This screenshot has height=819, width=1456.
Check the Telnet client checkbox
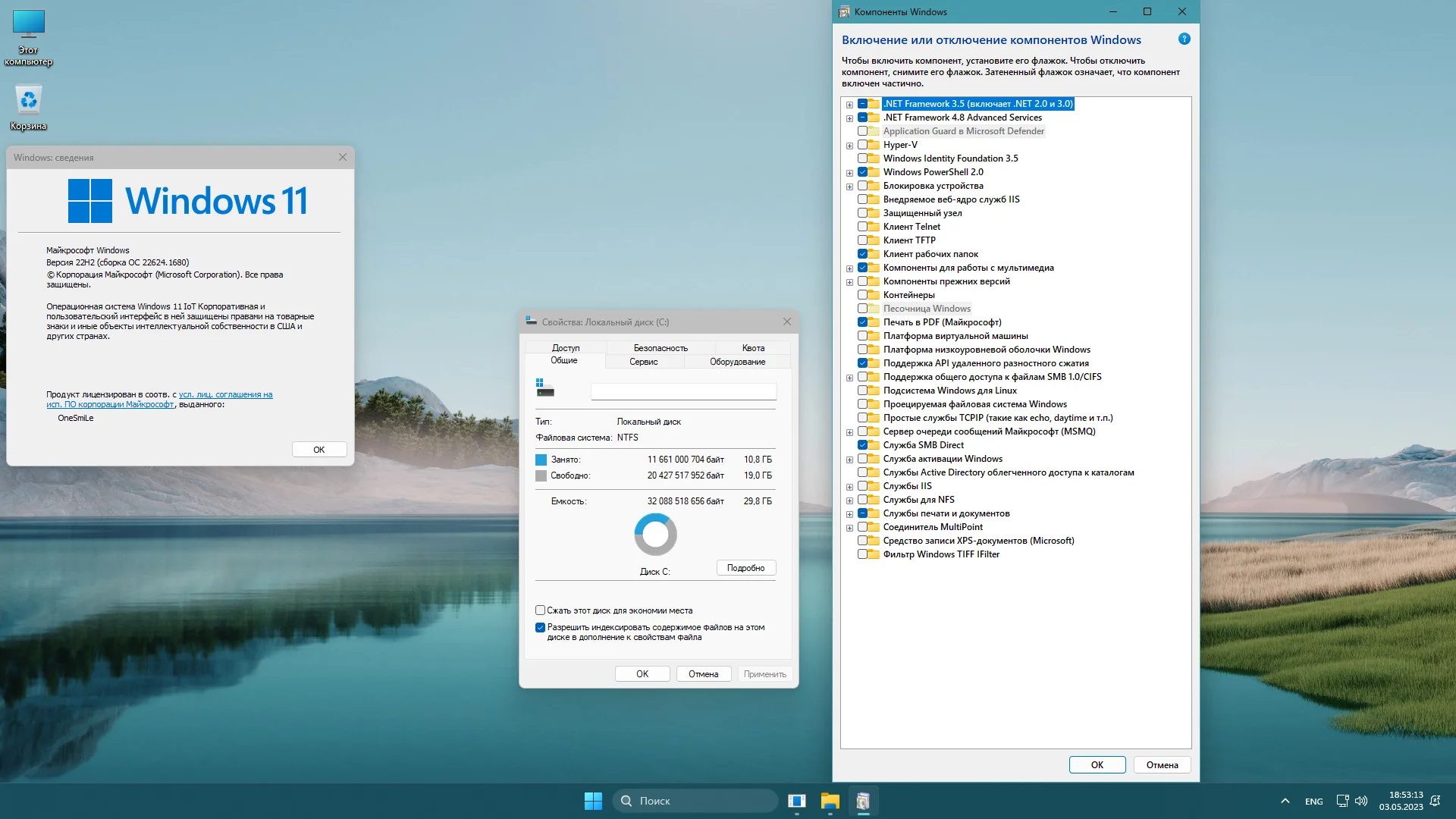pyautogui.click(x=862, y=227)
